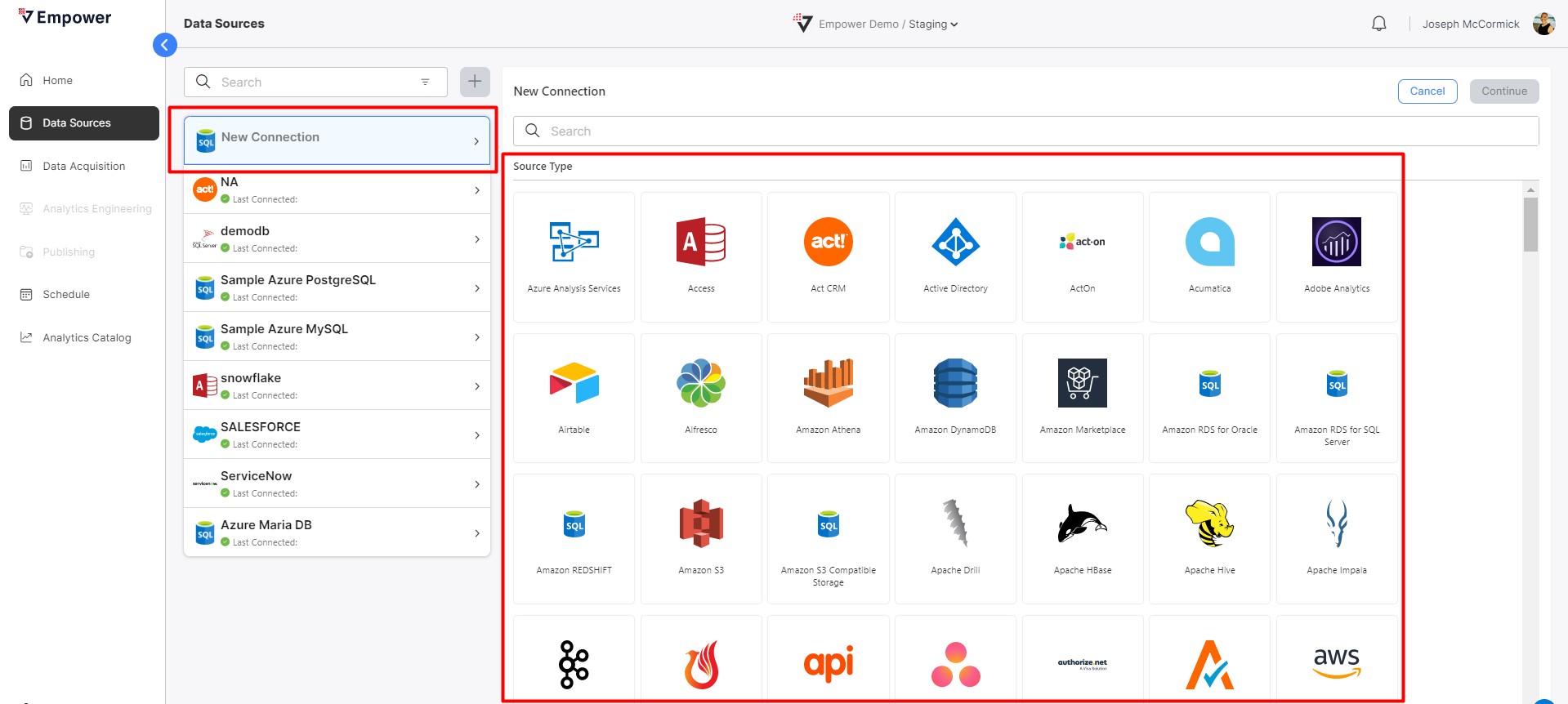Expand the demodb row chevron
The image size is (1568, 704).
pos(477,239)
